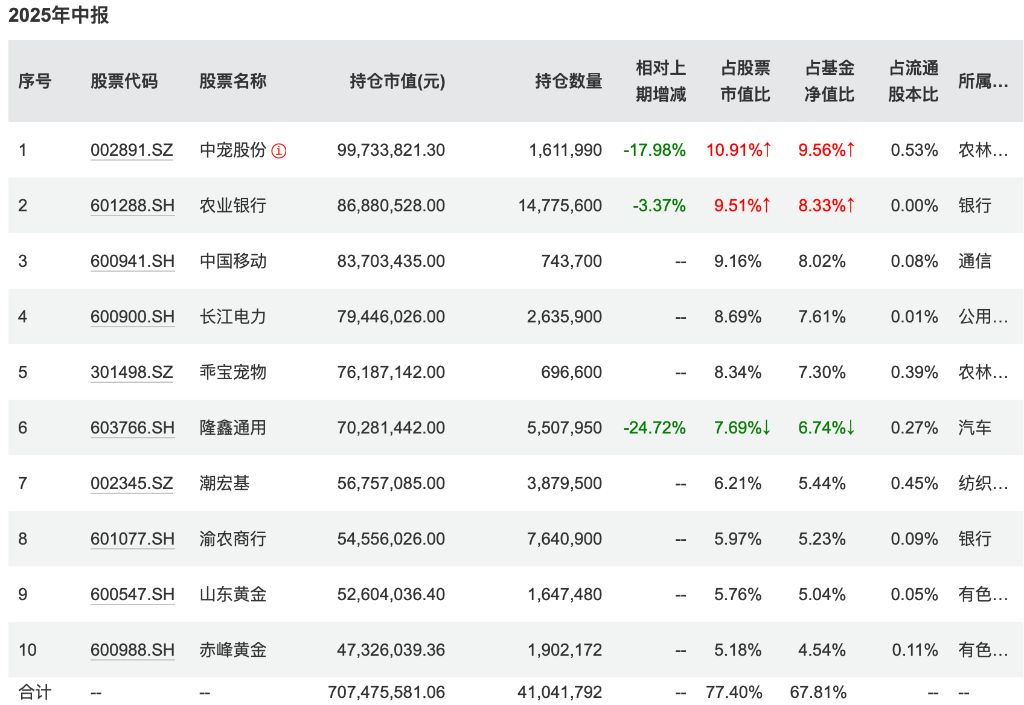Open stock code link 002891.SZ
The height and width of the screenshot is (705, 1024).
click(x=132, y=150)
